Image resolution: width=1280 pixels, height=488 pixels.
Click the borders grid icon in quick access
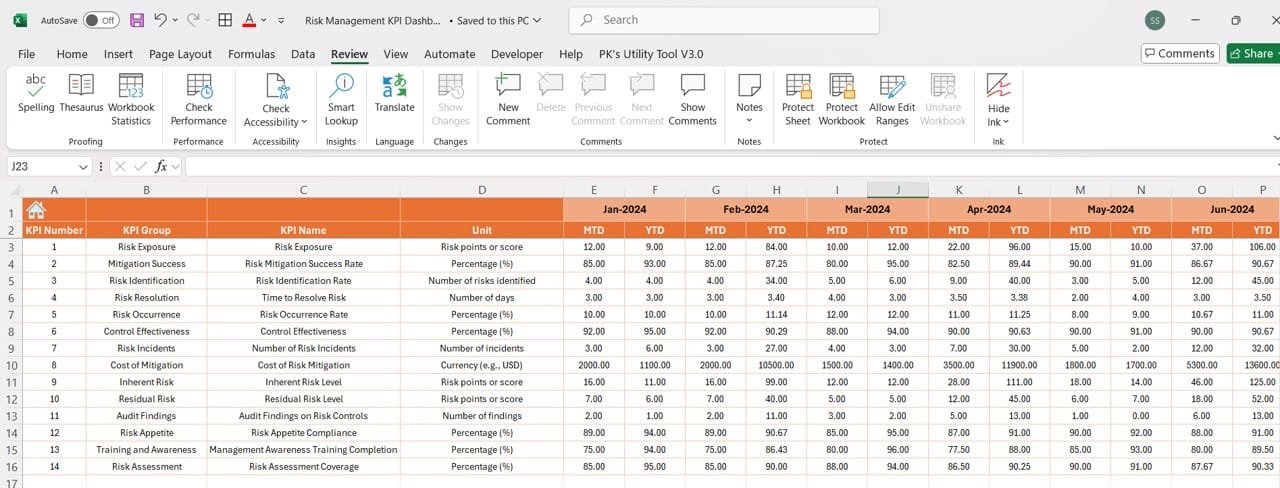(x=225, y=20)
